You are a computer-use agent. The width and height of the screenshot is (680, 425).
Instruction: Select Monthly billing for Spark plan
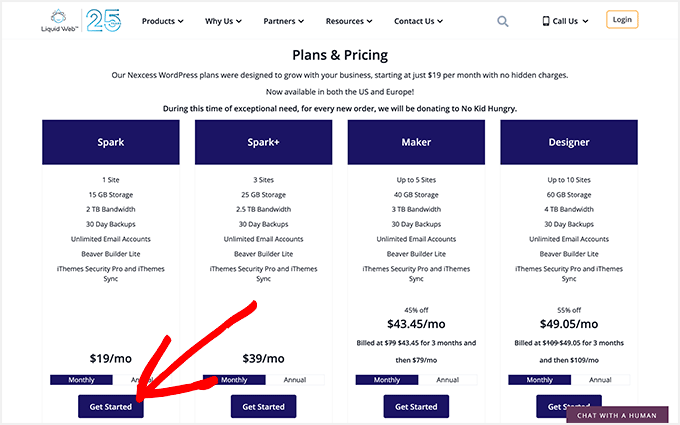[x=74, y=380]
